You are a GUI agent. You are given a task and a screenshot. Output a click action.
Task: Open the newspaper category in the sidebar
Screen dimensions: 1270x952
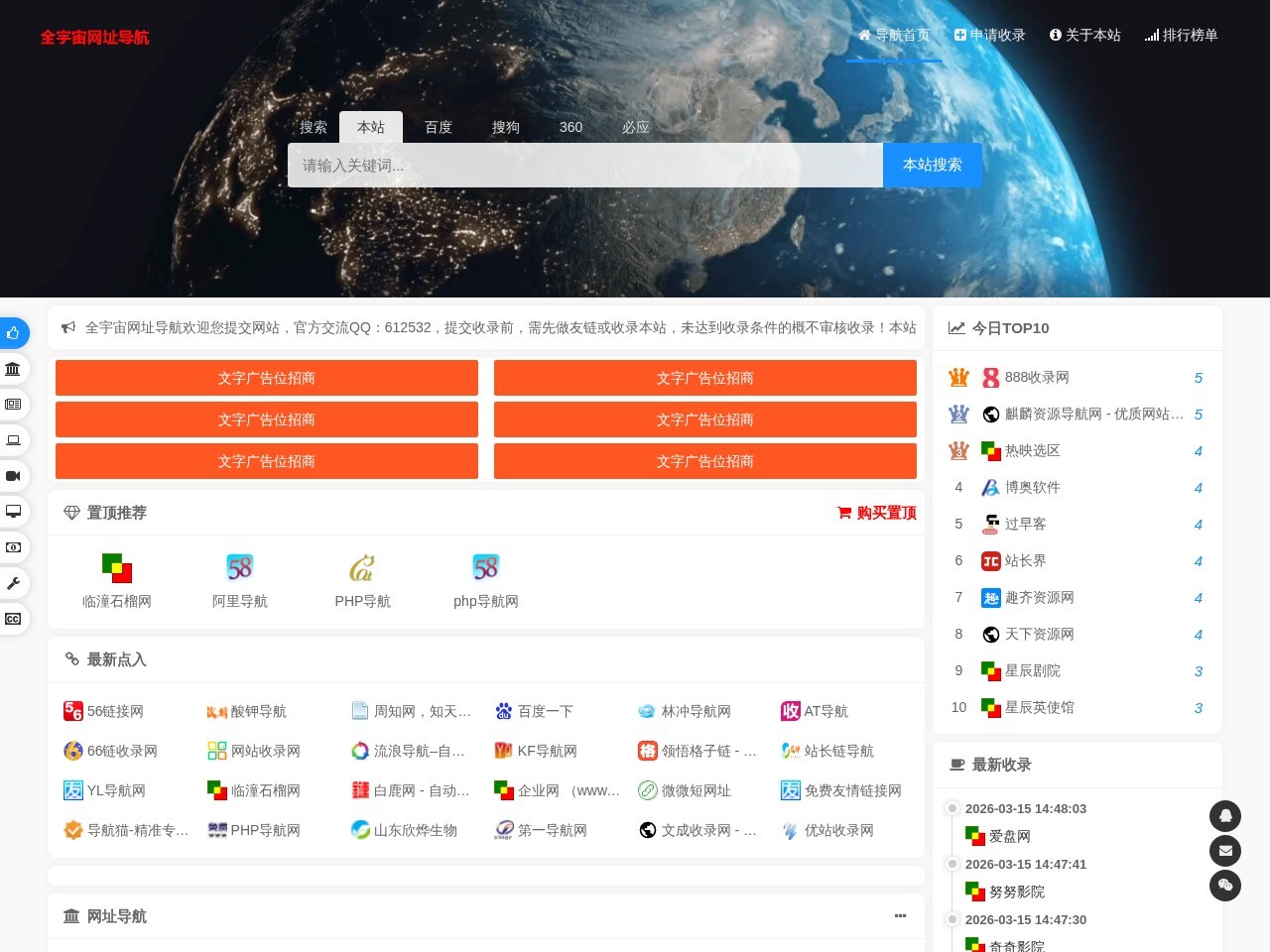[x=14, y=405]
